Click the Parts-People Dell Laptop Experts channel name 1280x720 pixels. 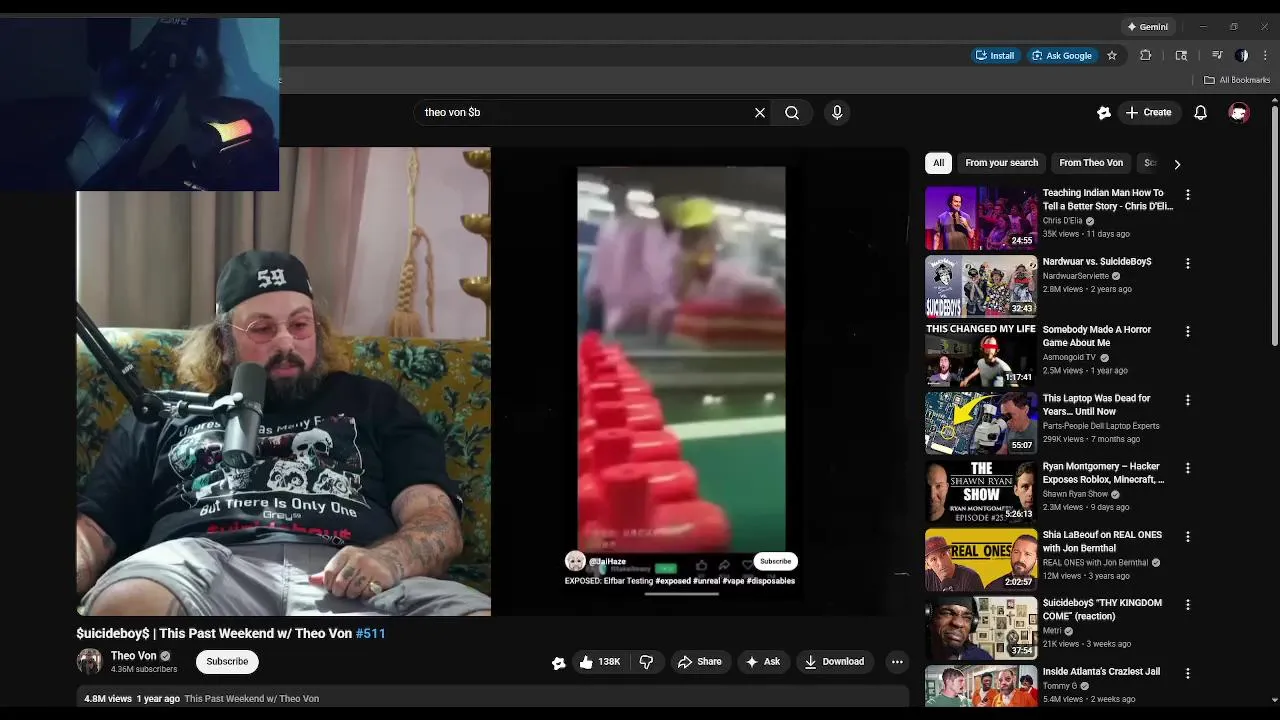(1101, 426)
